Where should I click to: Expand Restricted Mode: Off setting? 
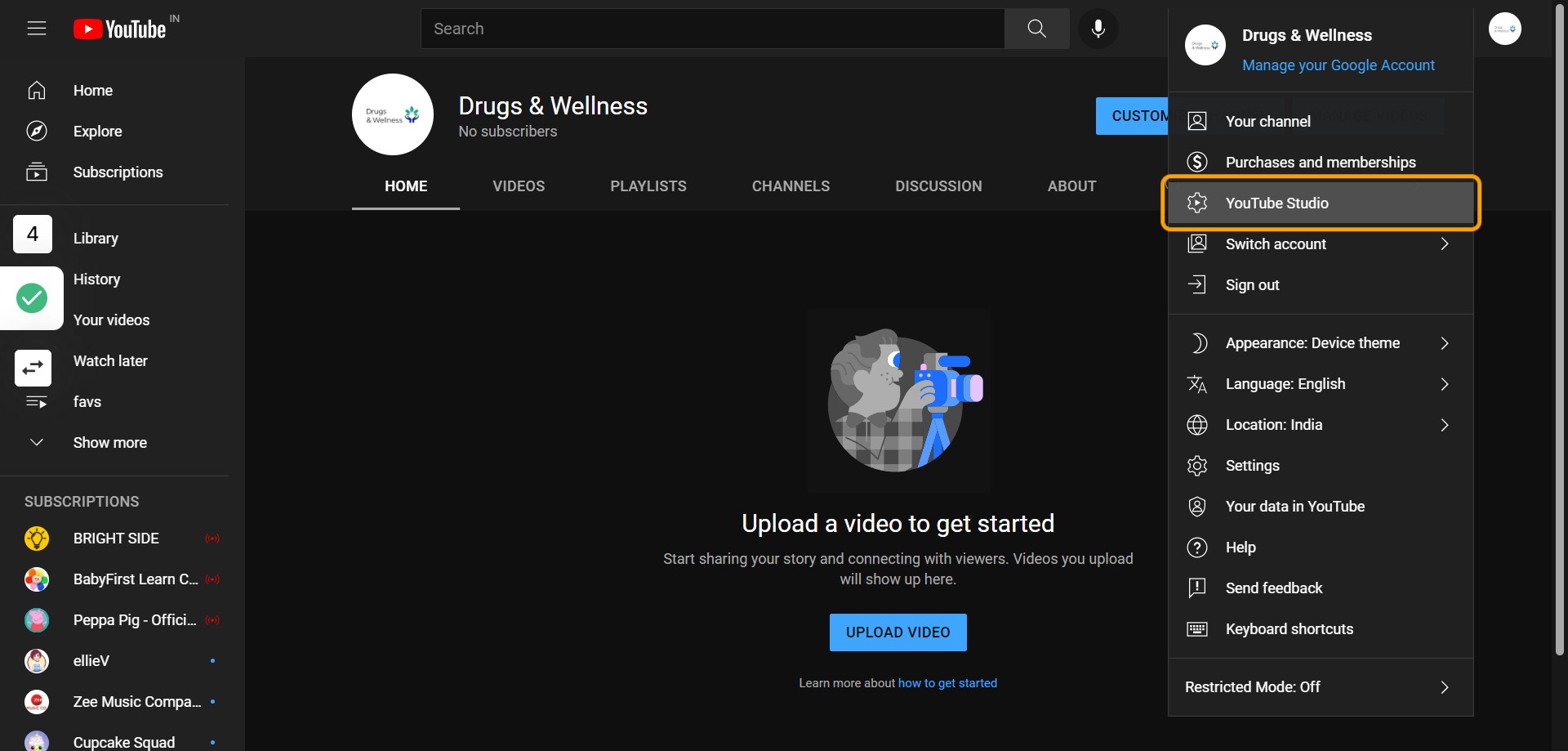click(1321, 687)
